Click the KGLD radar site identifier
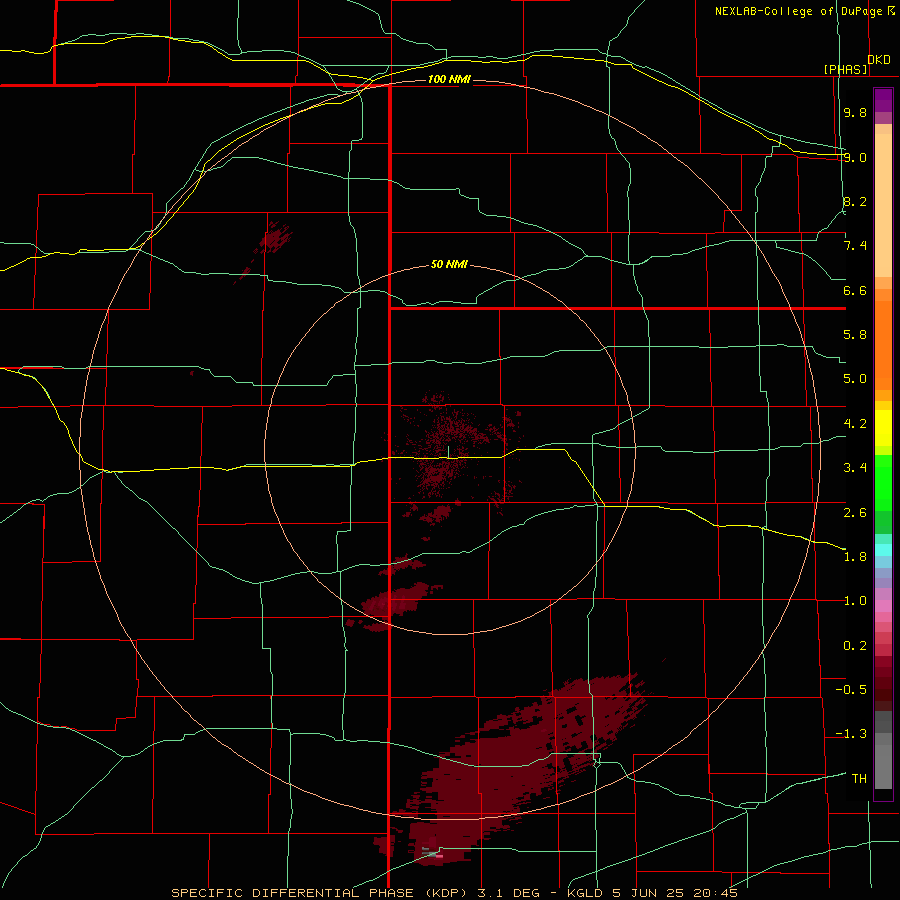This screenshot has width=900, height=900. pos(585,893)
